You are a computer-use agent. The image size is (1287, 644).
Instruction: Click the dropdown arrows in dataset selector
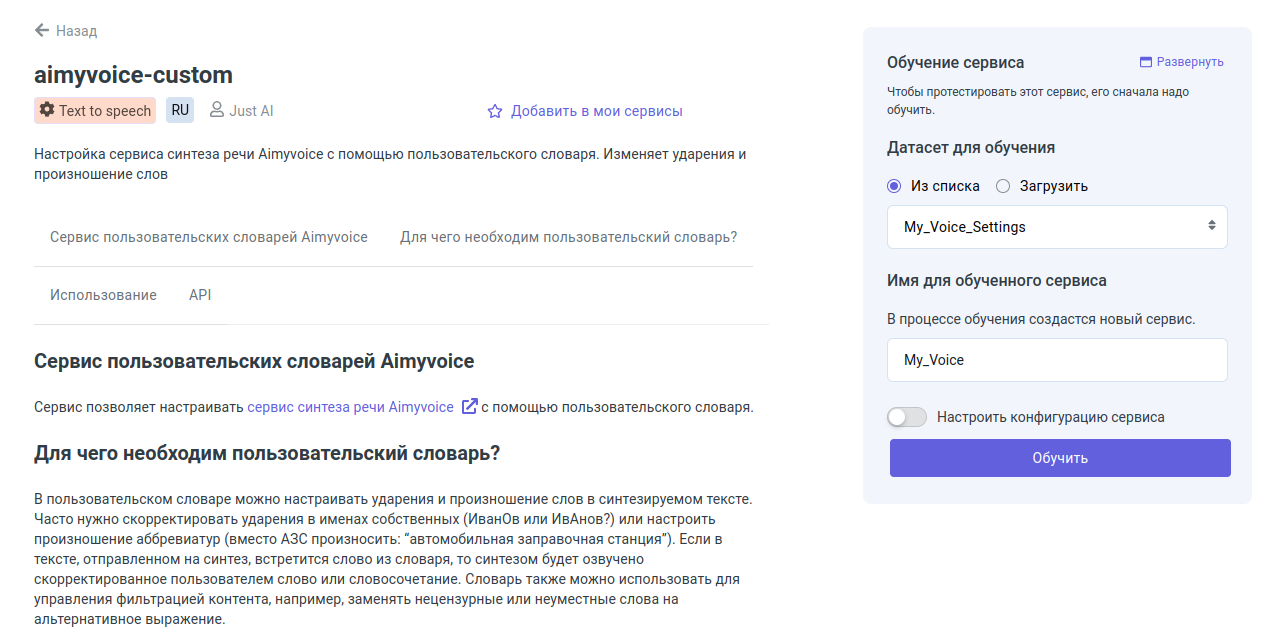1211,227
